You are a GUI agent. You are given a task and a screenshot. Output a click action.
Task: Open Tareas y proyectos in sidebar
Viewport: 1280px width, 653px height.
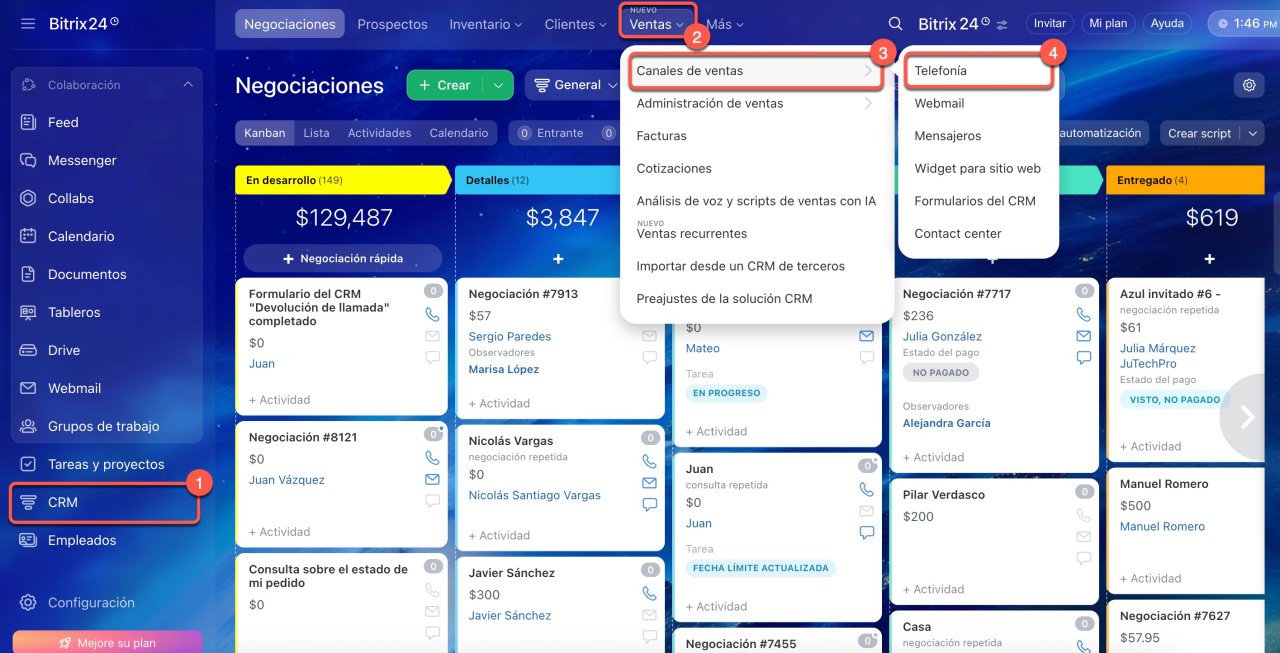(x=106, y=464)
